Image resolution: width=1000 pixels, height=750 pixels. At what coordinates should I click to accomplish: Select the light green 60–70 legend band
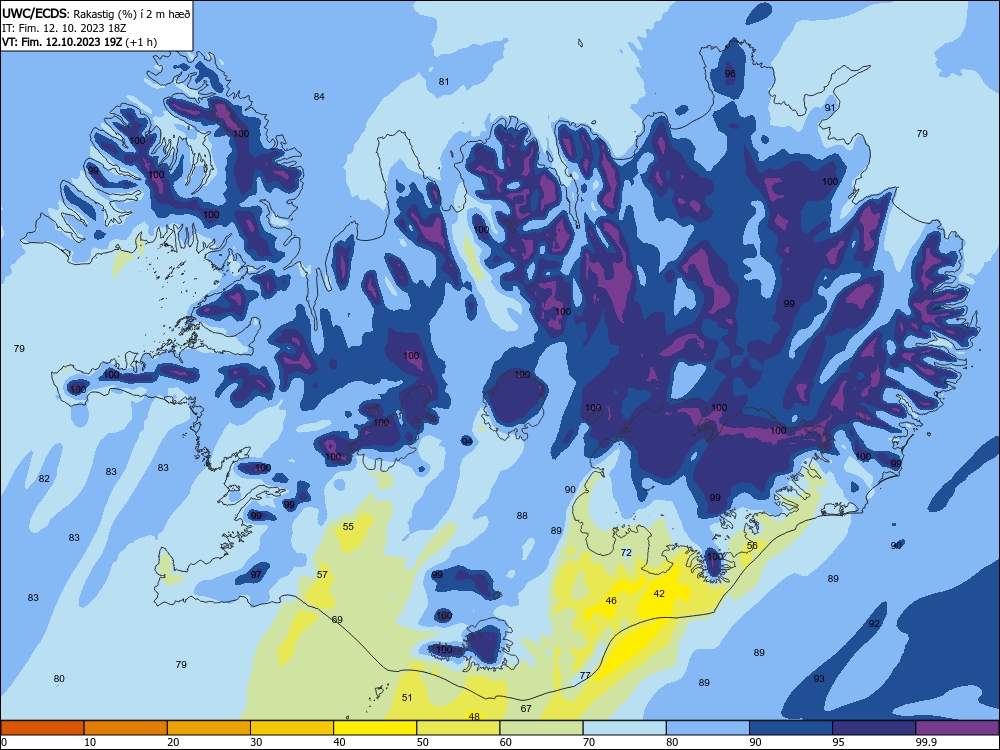(x=541, y=728)
